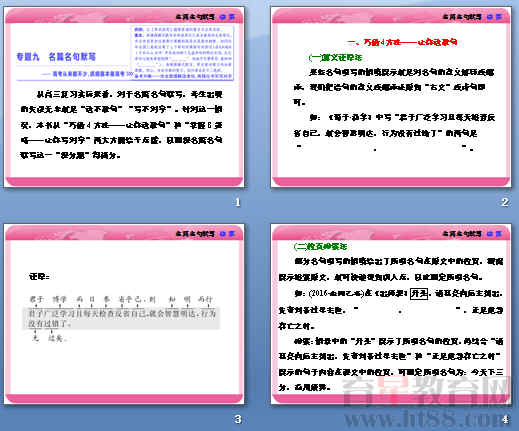Click blue text button at slide 1 header's right end
Viewport: 519px width, 431px height.
[x=232, y=17]
